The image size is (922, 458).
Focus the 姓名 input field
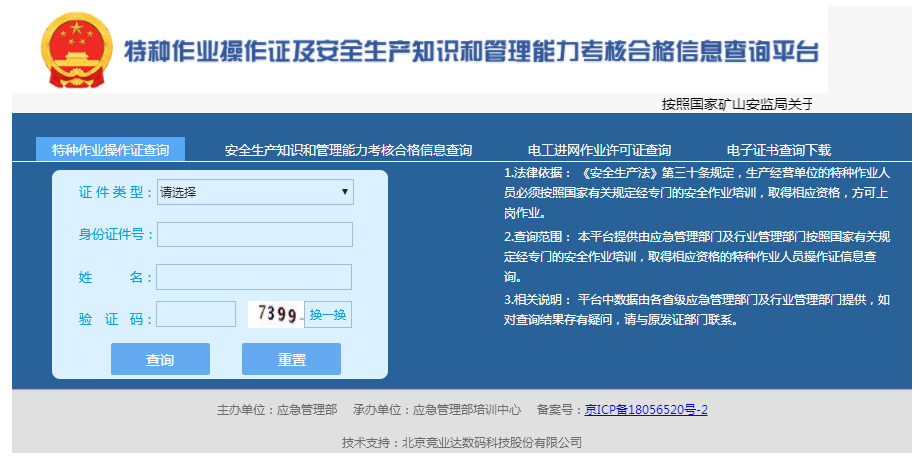tap(254, 277)
